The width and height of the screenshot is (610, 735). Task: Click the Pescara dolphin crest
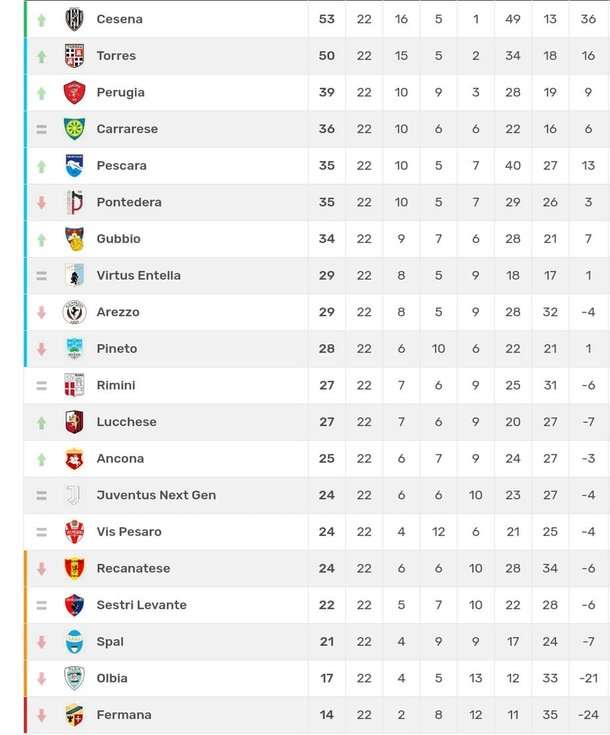pyautogui.click(x=74, y=165)
